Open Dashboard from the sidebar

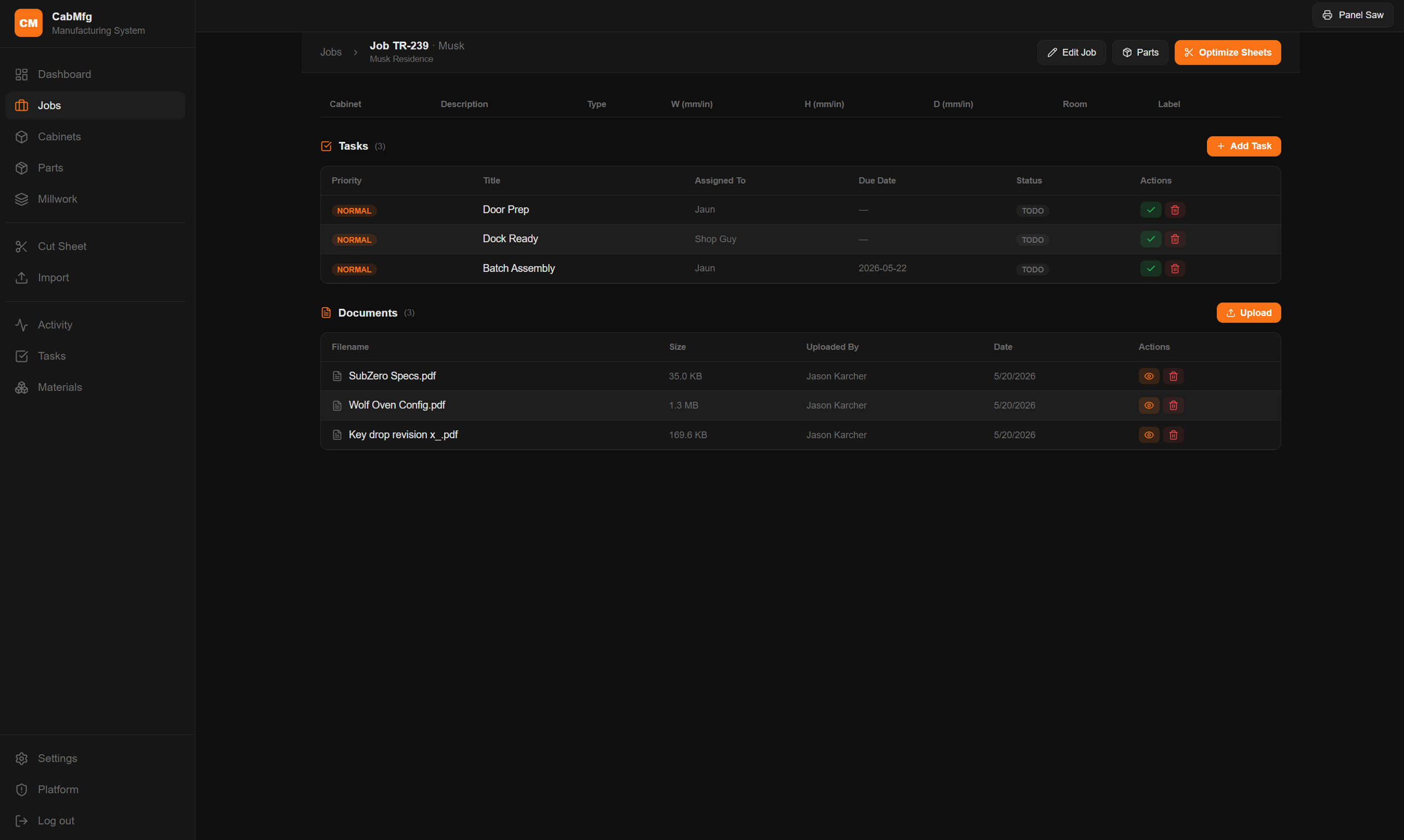[x=95, y=74]
